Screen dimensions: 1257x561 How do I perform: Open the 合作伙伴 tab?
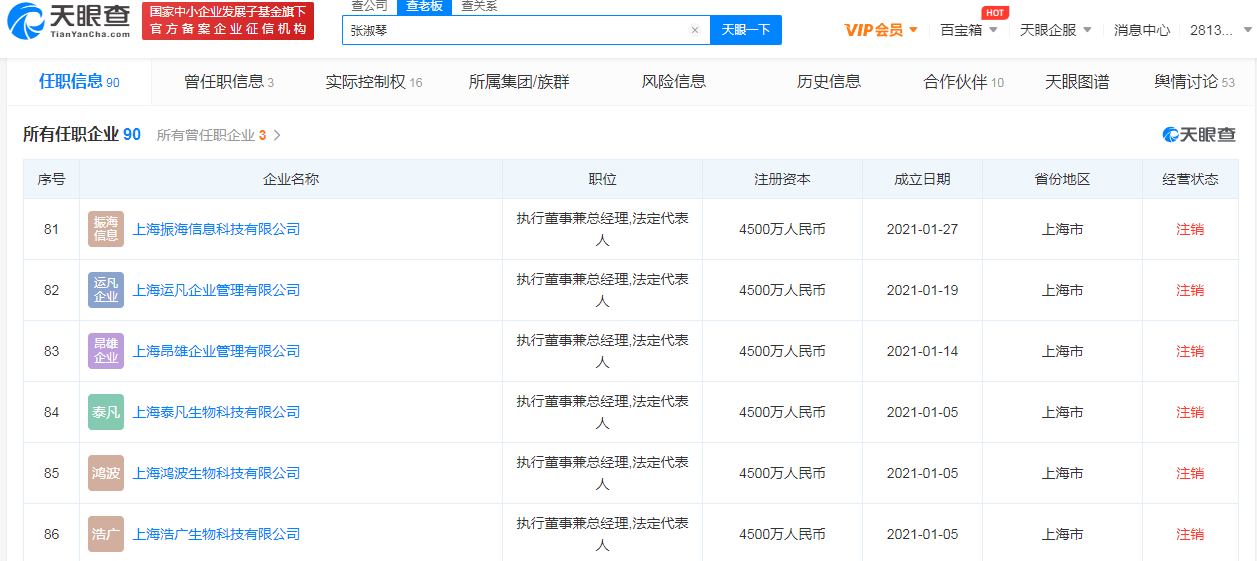pyautogui.click(x=964, y=82)
